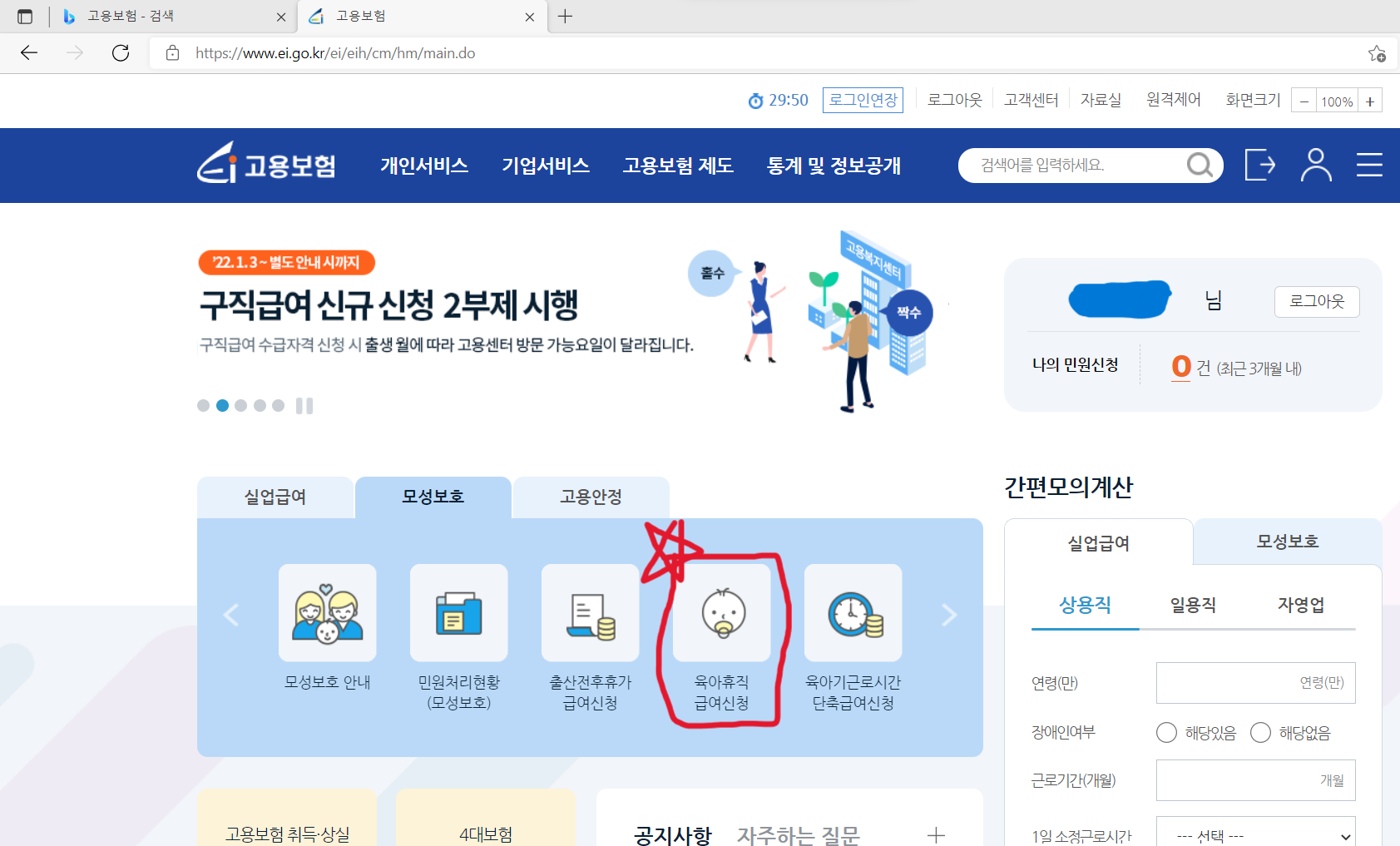Open 출산전후휴가 급여신청 icon
1400x846 pixels.
591,613
